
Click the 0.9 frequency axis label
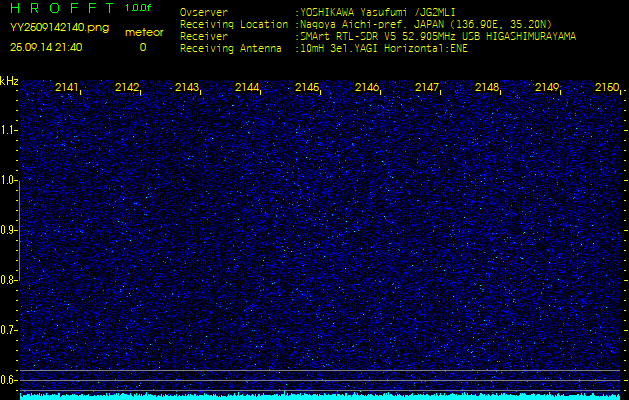[9, 230]
